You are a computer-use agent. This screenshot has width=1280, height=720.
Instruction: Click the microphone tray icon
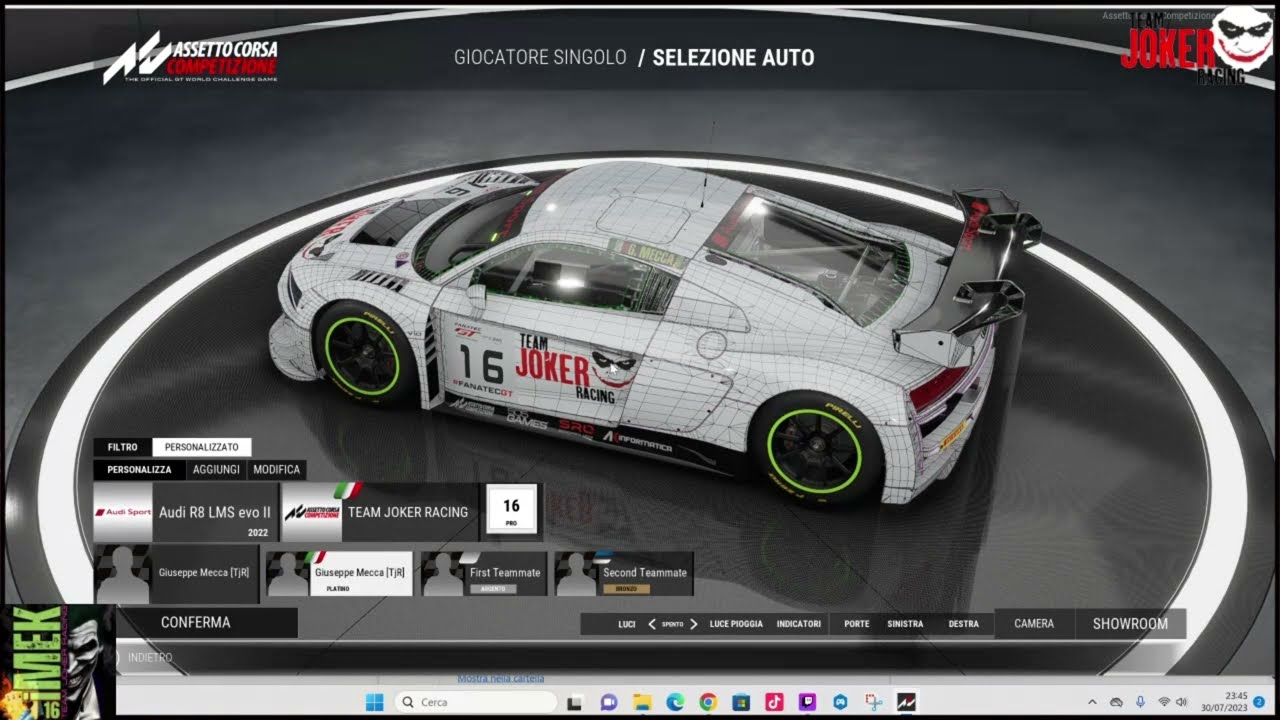coord(1140,702)
